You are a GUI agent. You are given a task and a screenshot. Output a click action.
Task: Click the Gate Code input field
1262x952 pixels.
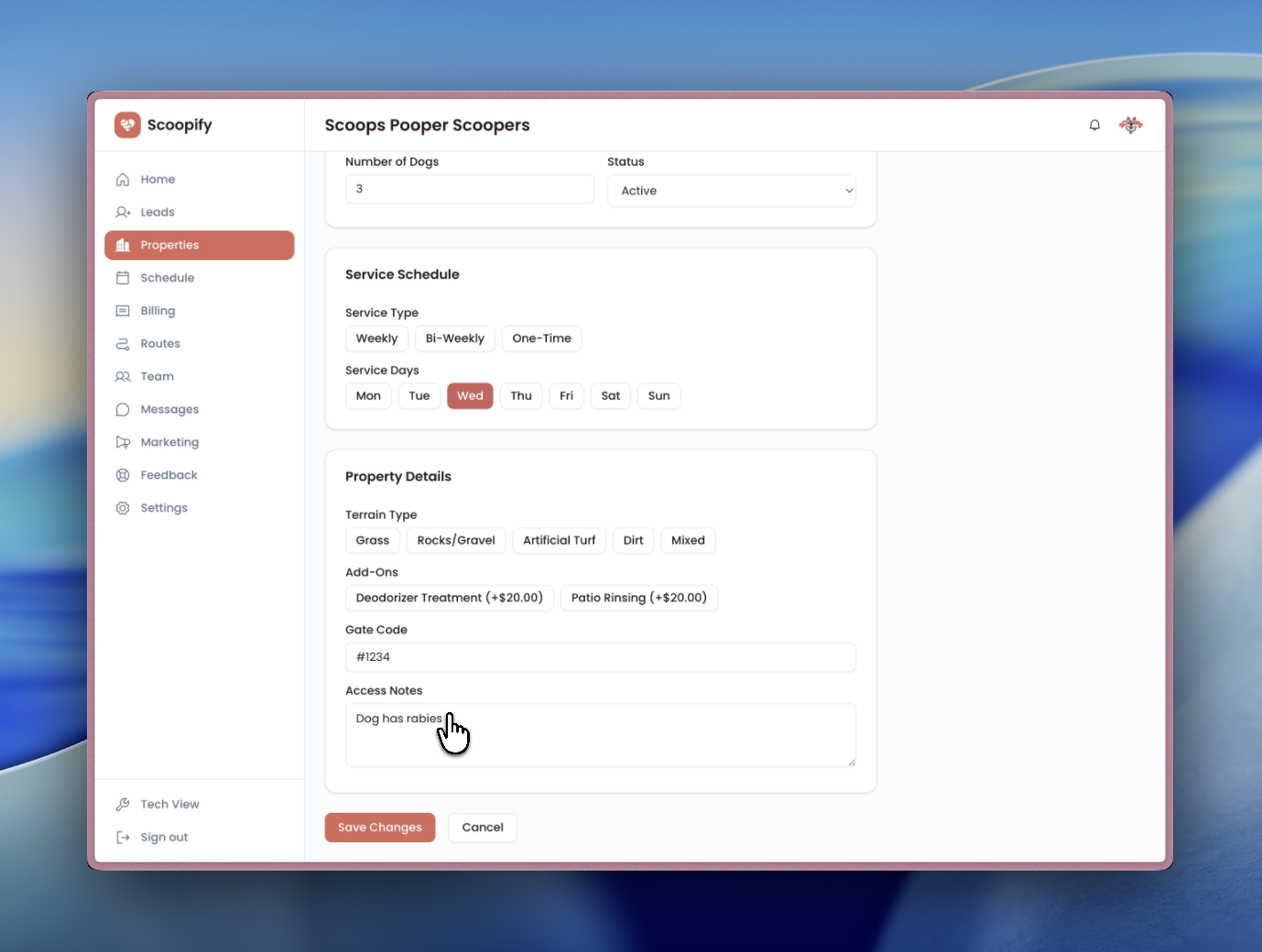click(601, 656)
